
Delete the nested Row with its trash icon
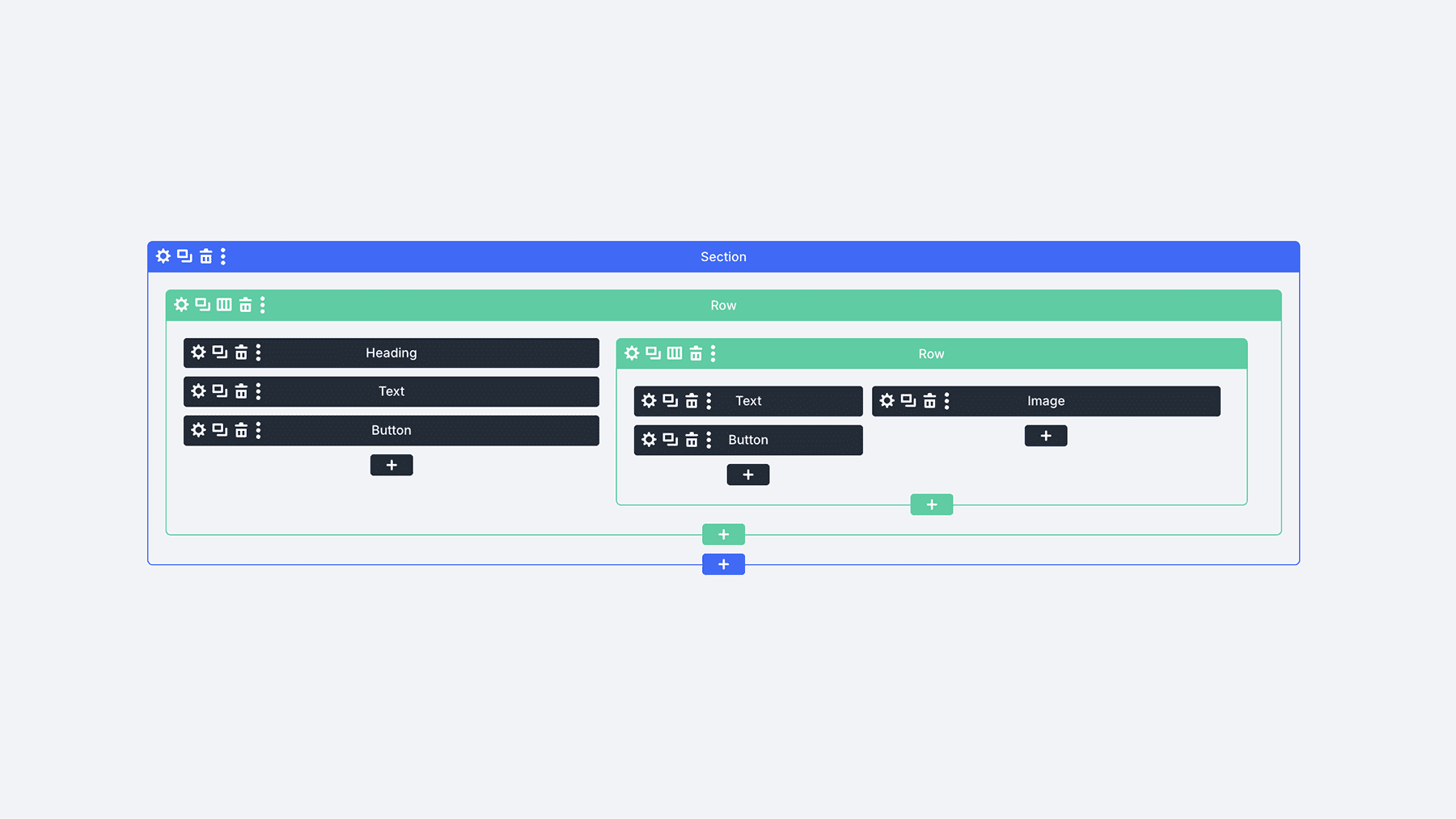pos(696,353)
